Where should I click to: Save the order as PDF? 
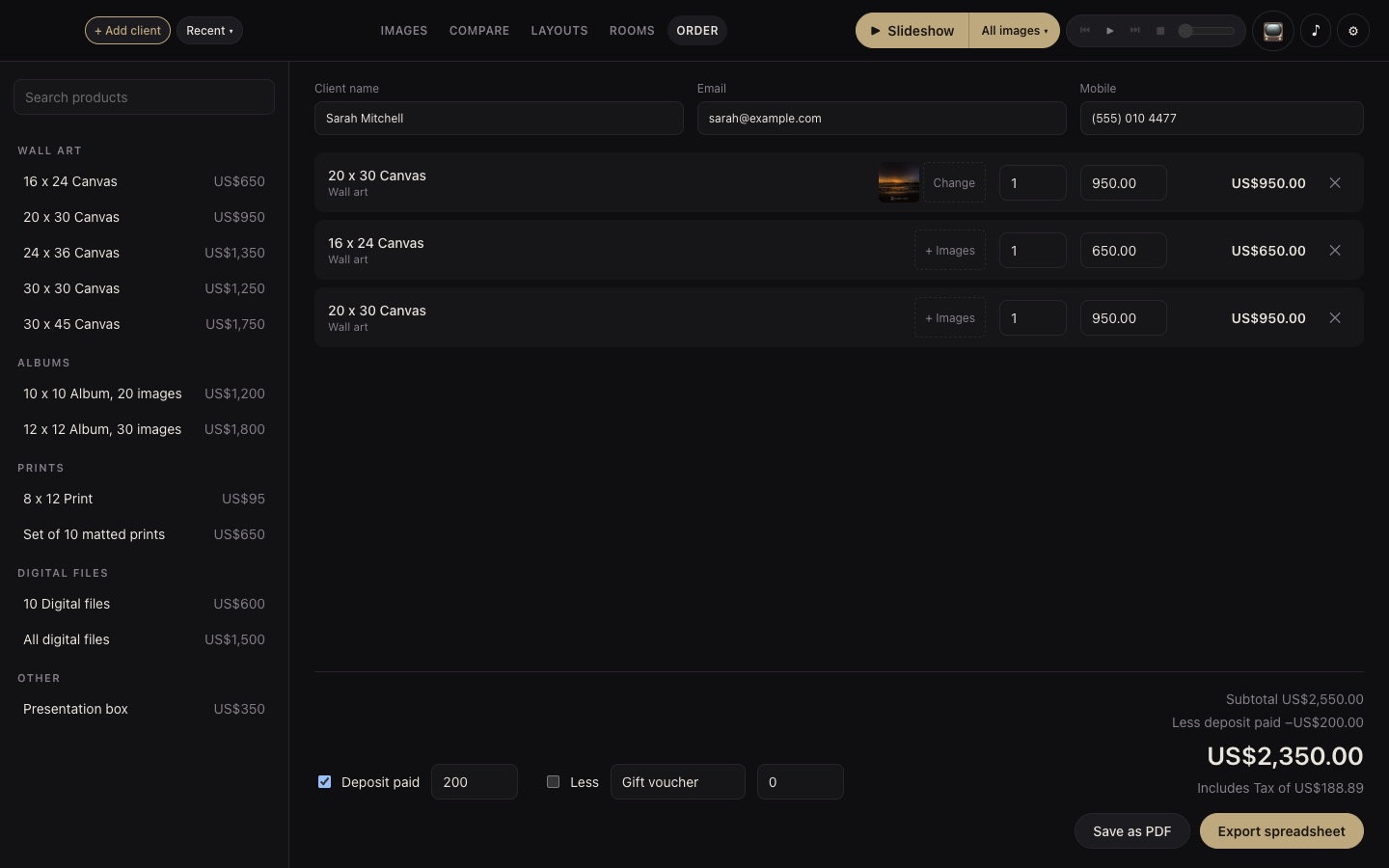click(x=1132, y=831)
